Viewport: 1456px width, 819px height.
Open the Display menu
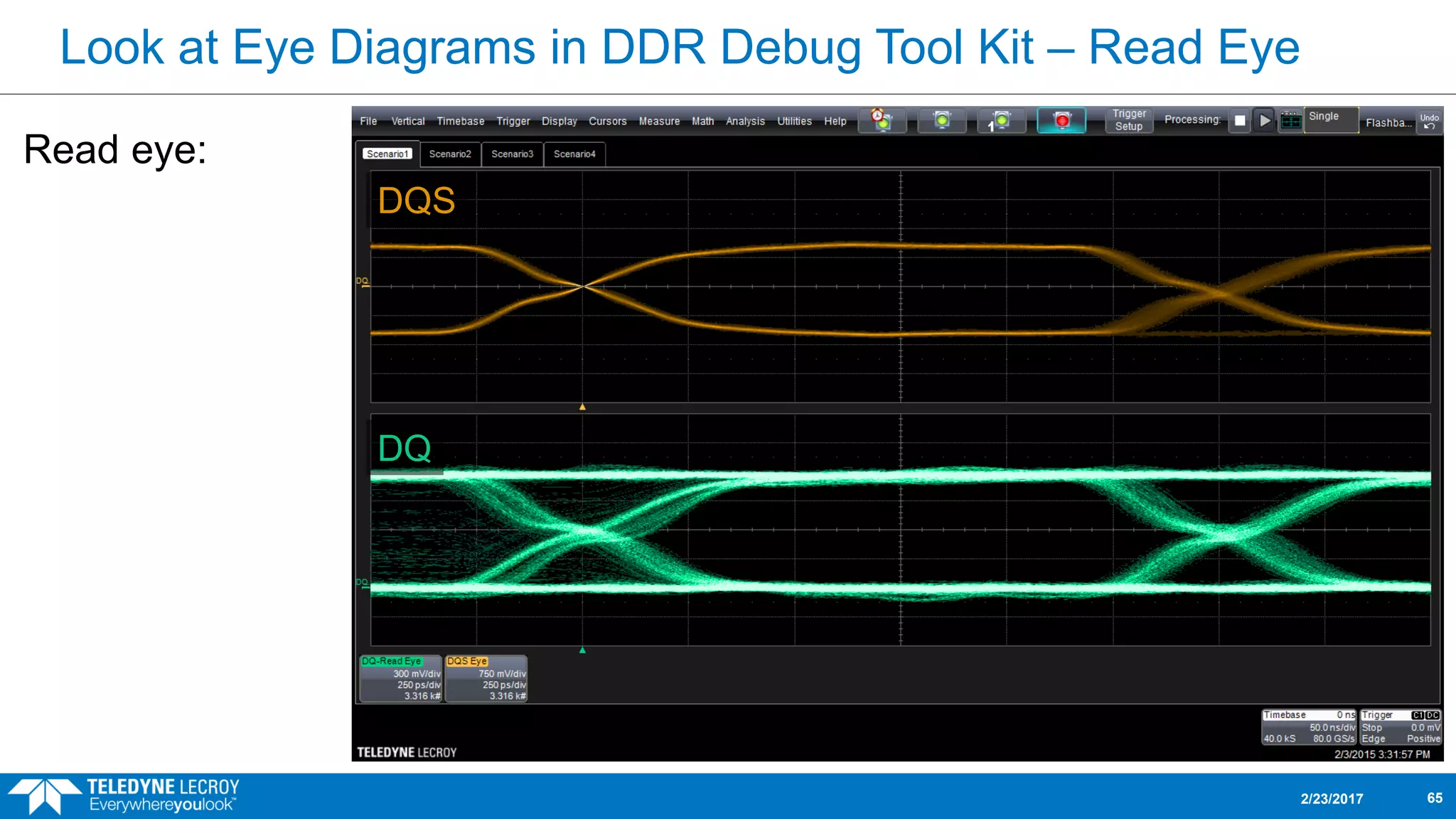coord(560,121)
